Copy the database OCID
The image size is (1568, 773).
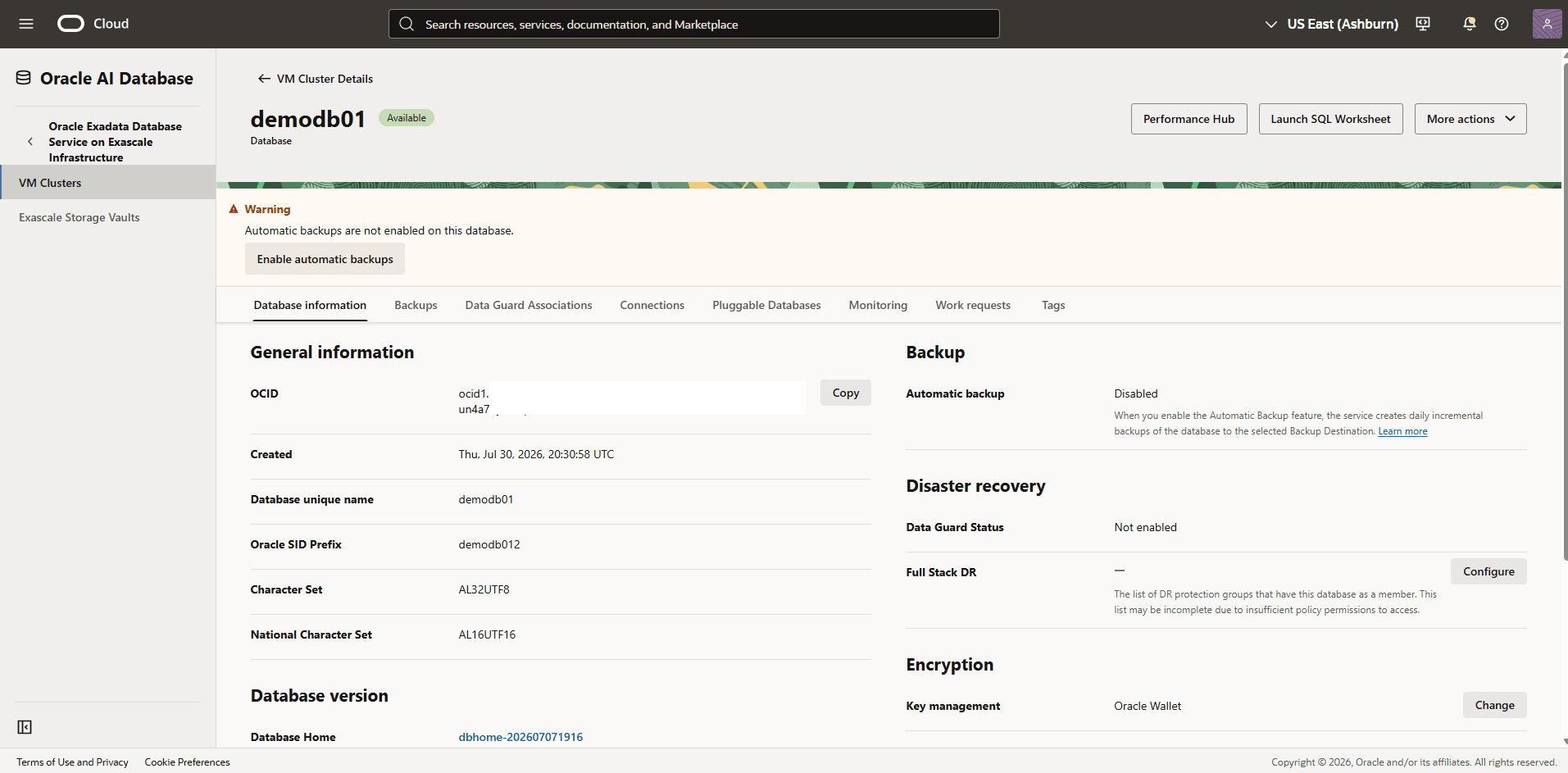(x=846, y=393)
